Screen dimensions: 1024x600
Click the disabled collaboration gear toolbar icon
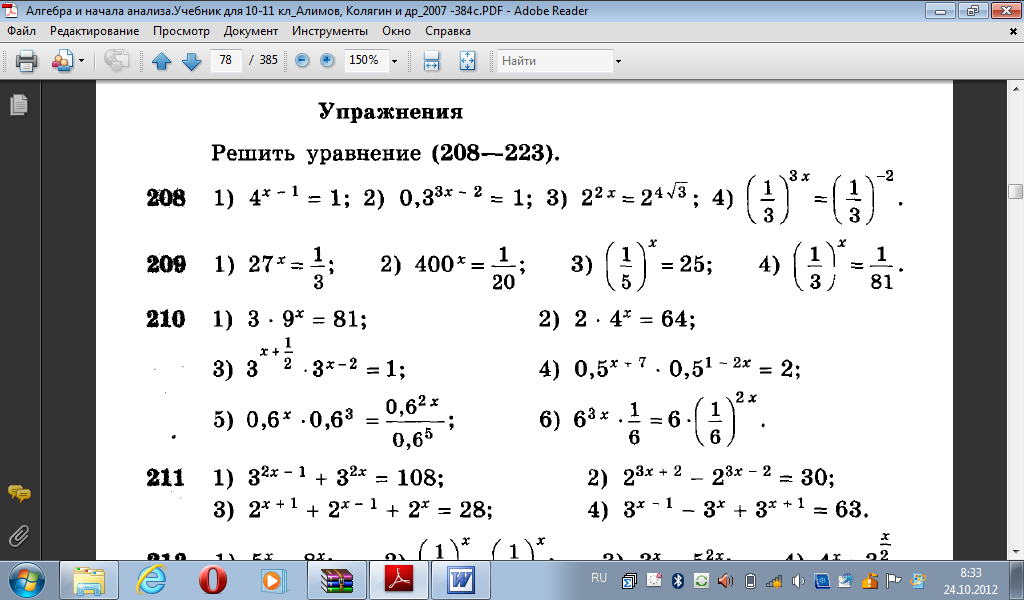116,61
